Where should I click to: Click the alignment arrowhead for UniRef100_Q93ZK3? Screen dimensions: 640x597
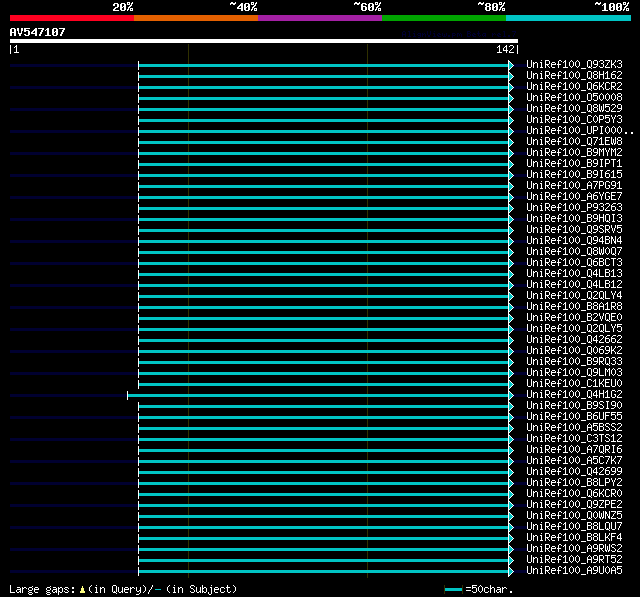tap(511, 65)
